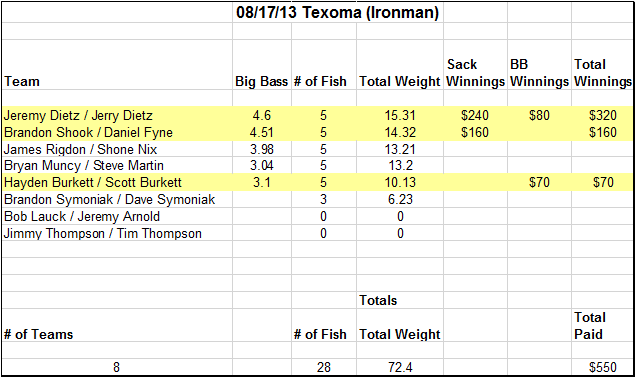Click the $320 total winnings cell
The image size is (638, 380).
(x=603, y=116)
